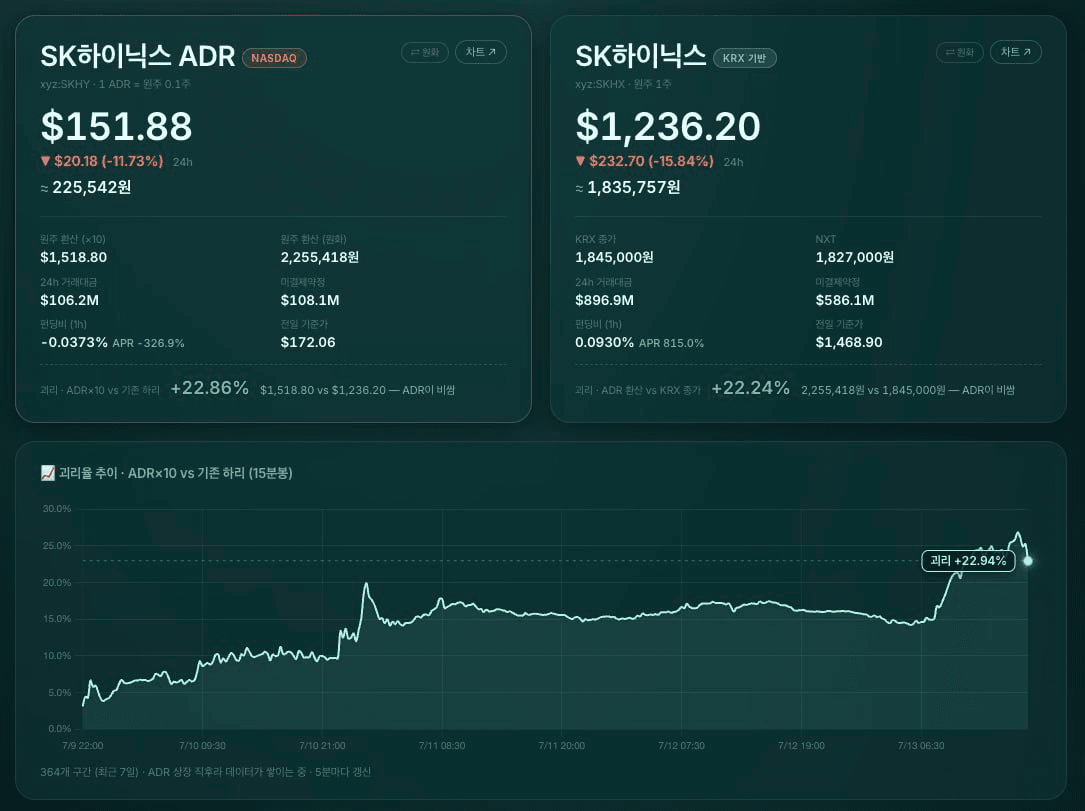Select the $1,236.20 KRX-based price
Viewport: 1085px width, 811px height.
[x=668, y=127]
